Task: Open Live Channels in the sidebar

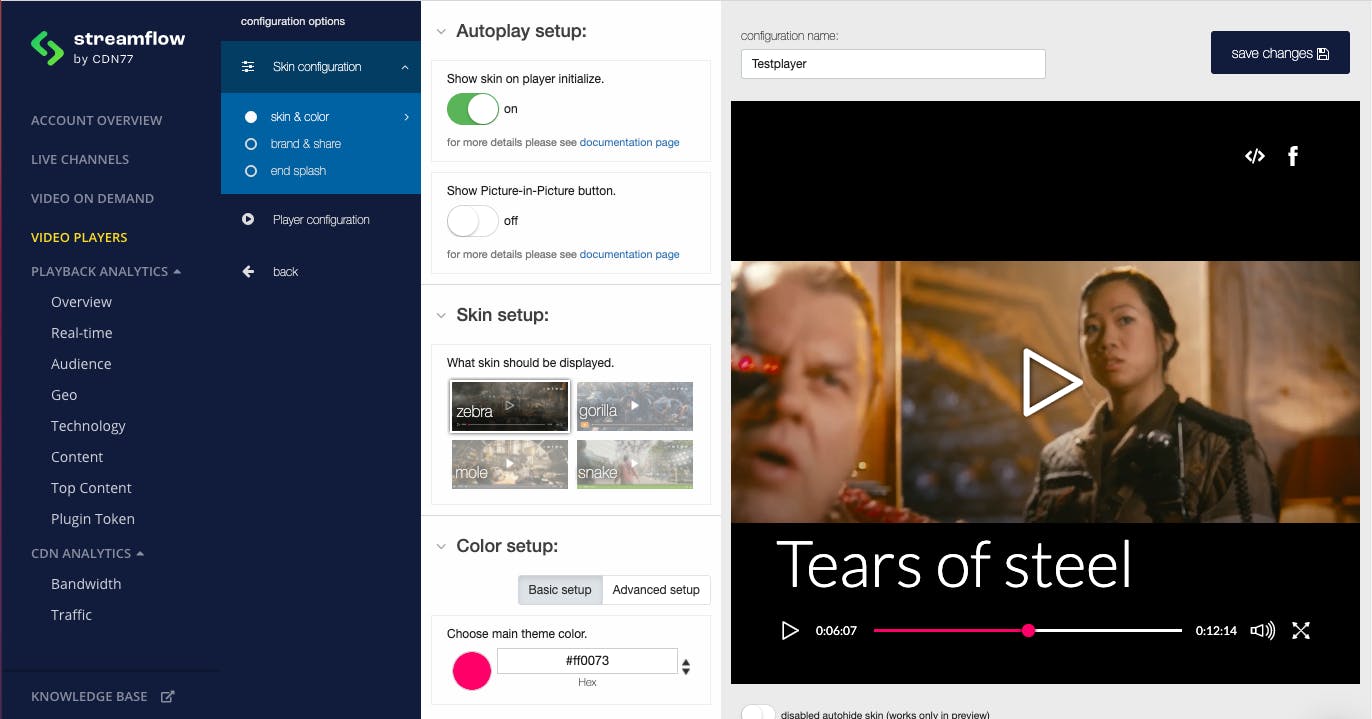Action: coord(80,159)
